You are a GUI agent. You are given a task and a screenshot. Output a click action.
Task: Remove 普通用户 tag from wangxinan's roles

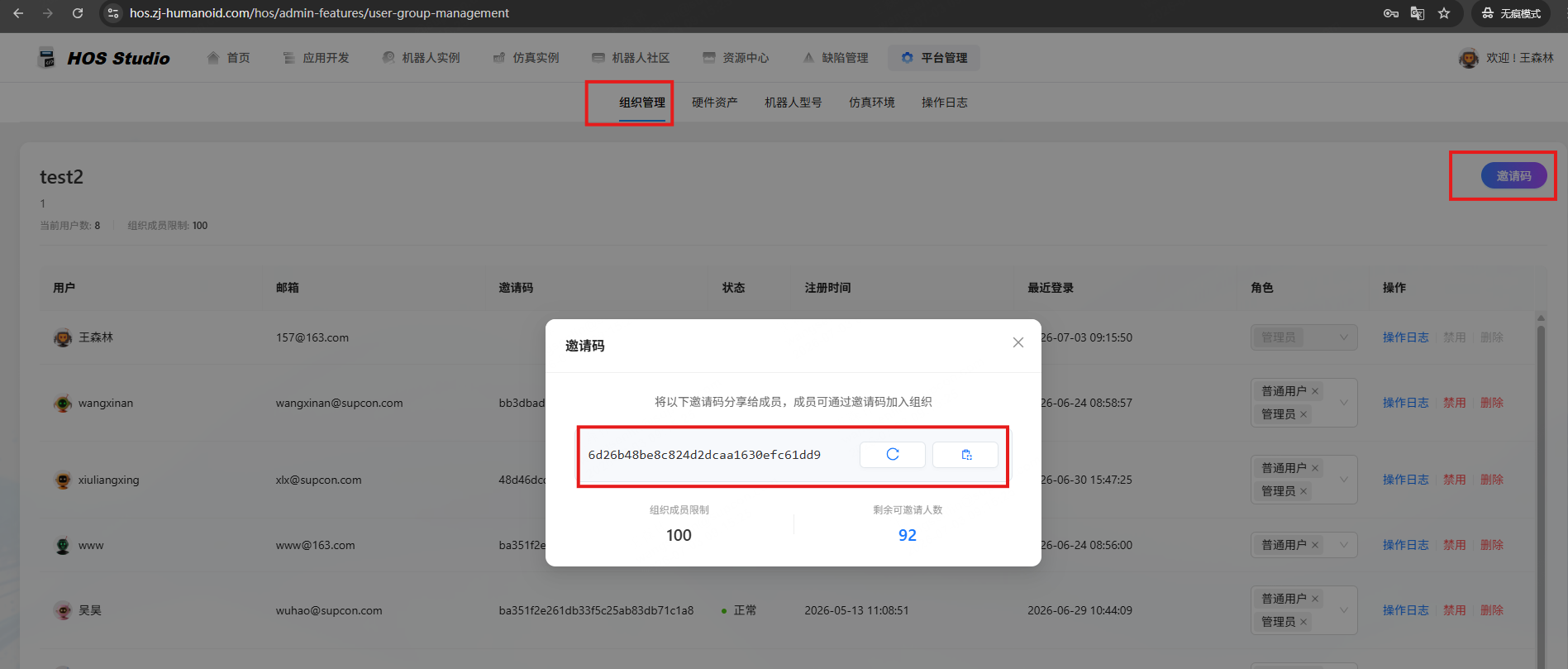tap(1315, 391)
